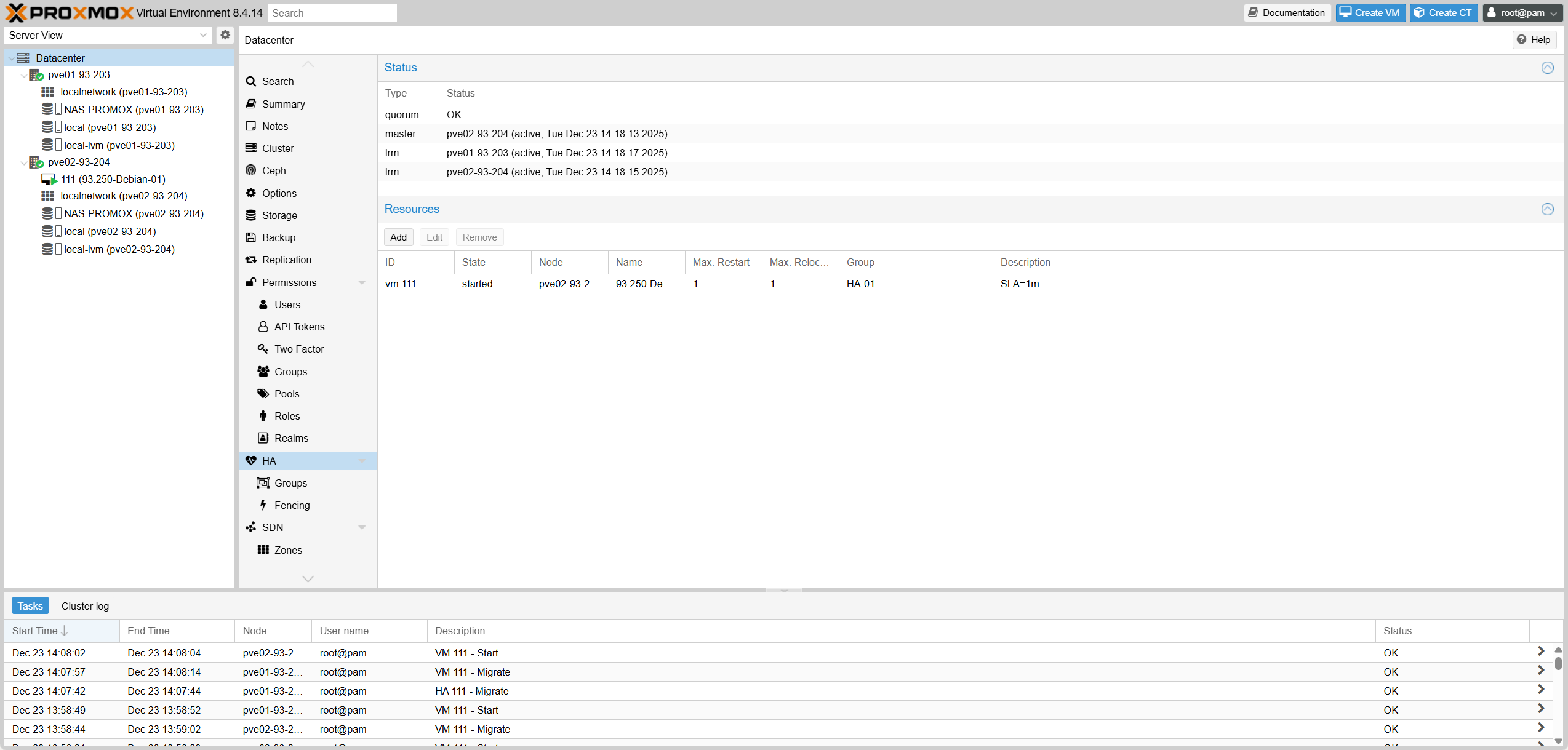Open the Two Factor key item
1568x750 pixels.
coord(263,349)
